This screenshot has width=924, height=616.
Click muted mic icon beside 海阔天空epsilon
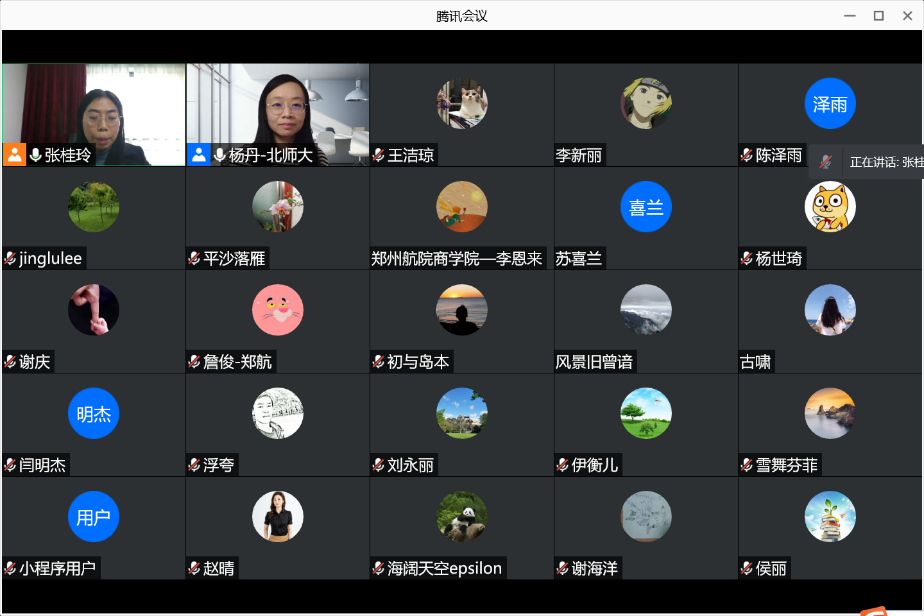click(378, 568)
